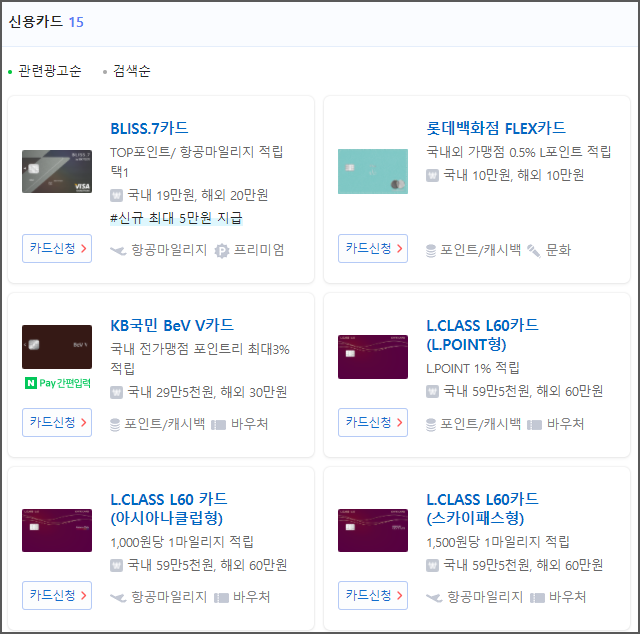Viewport: 640px width, 634px height.
Task: Click the '#신규 최대 5만원 지급' promo text
Action: click(x=176, y=218)
